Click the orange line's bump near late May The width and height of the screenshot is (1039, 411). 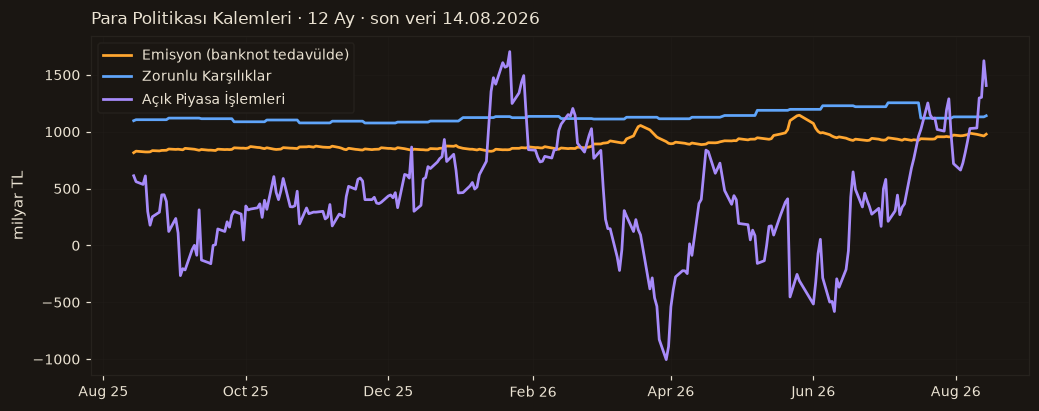[799, 115]
